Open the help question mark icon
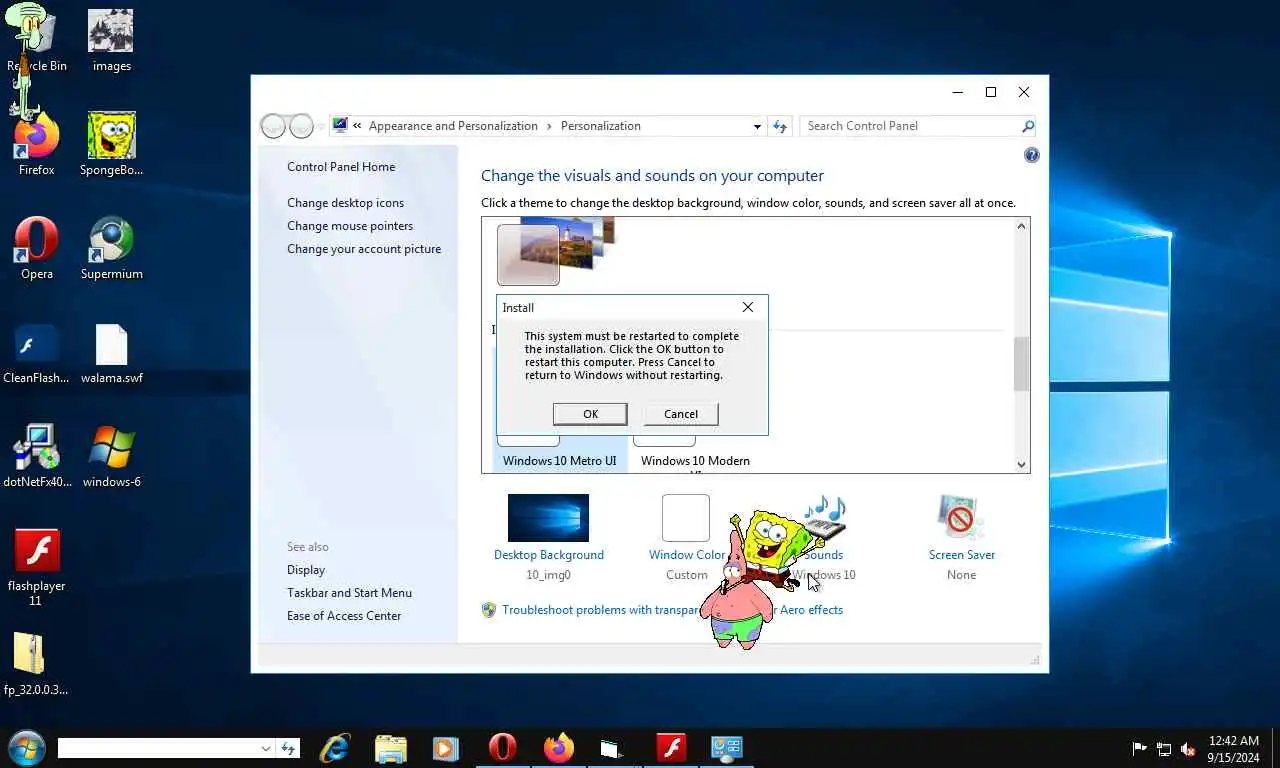 [x=1032, y=155]
